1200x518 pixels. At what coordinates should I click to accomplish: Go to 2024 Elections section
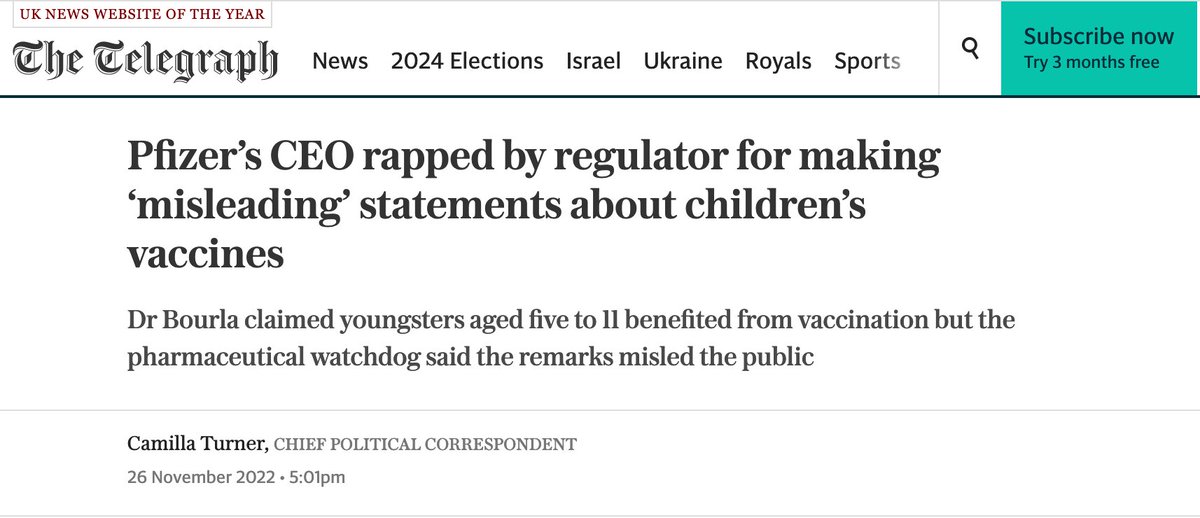coord(467,61)
